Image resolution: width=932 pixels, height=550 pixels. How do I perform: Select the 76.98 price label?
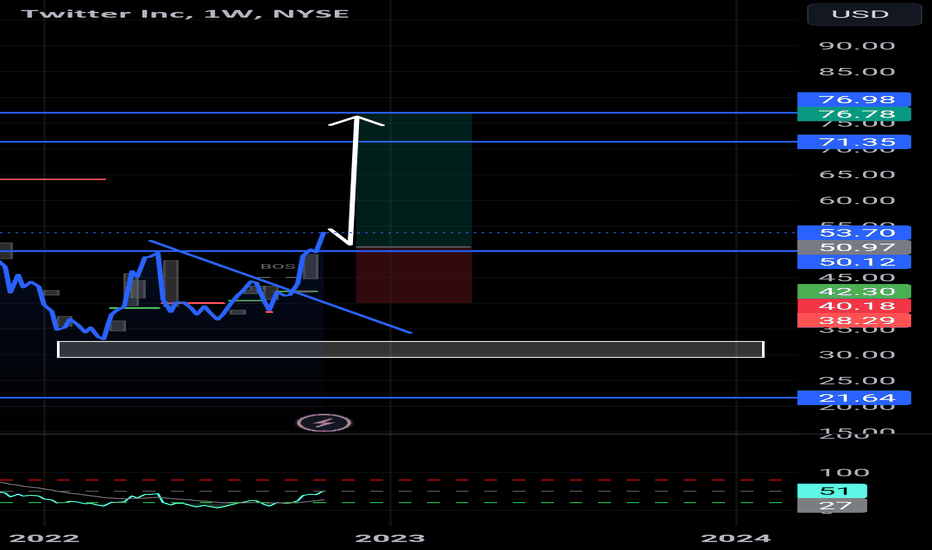854,99
